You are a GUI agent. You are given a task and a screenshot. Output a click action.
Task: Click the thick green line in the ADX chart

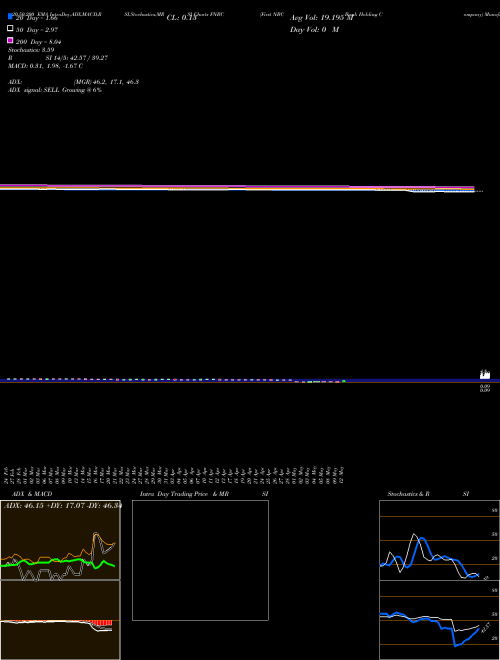[57, 562]
